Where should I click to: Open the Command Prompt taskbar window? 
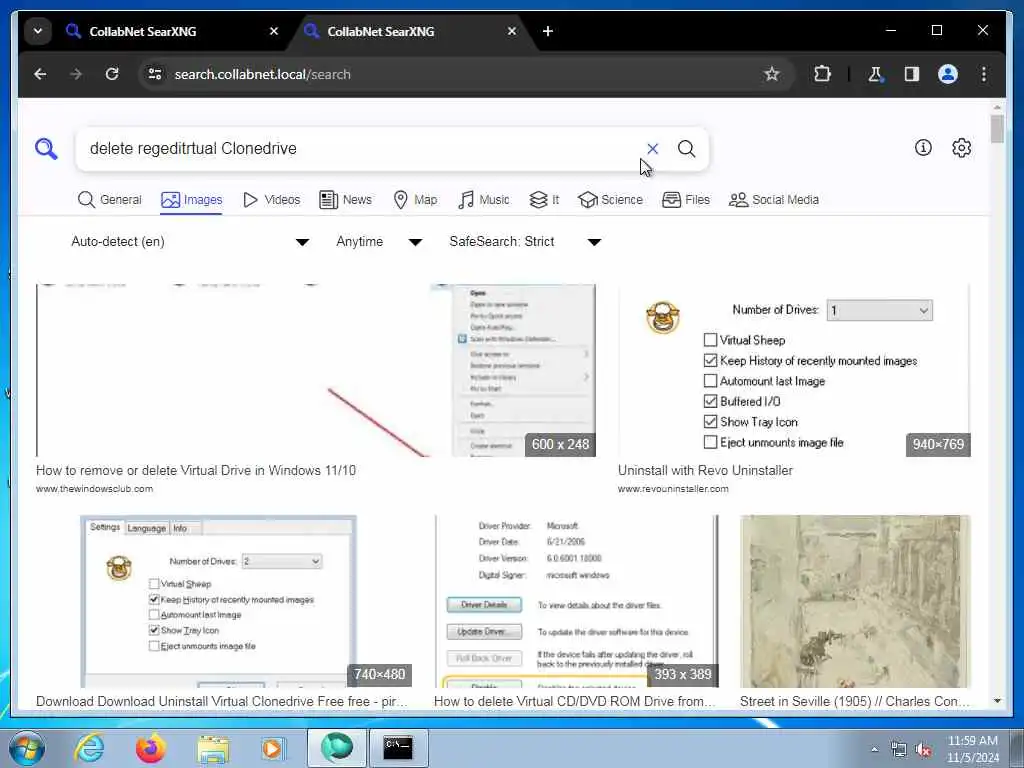point(399,748)
